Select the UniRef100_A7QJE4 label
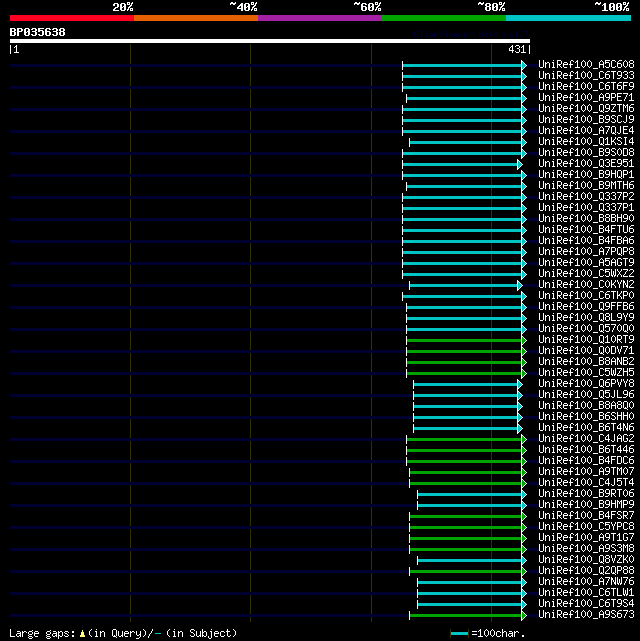 tap(586, 131)
